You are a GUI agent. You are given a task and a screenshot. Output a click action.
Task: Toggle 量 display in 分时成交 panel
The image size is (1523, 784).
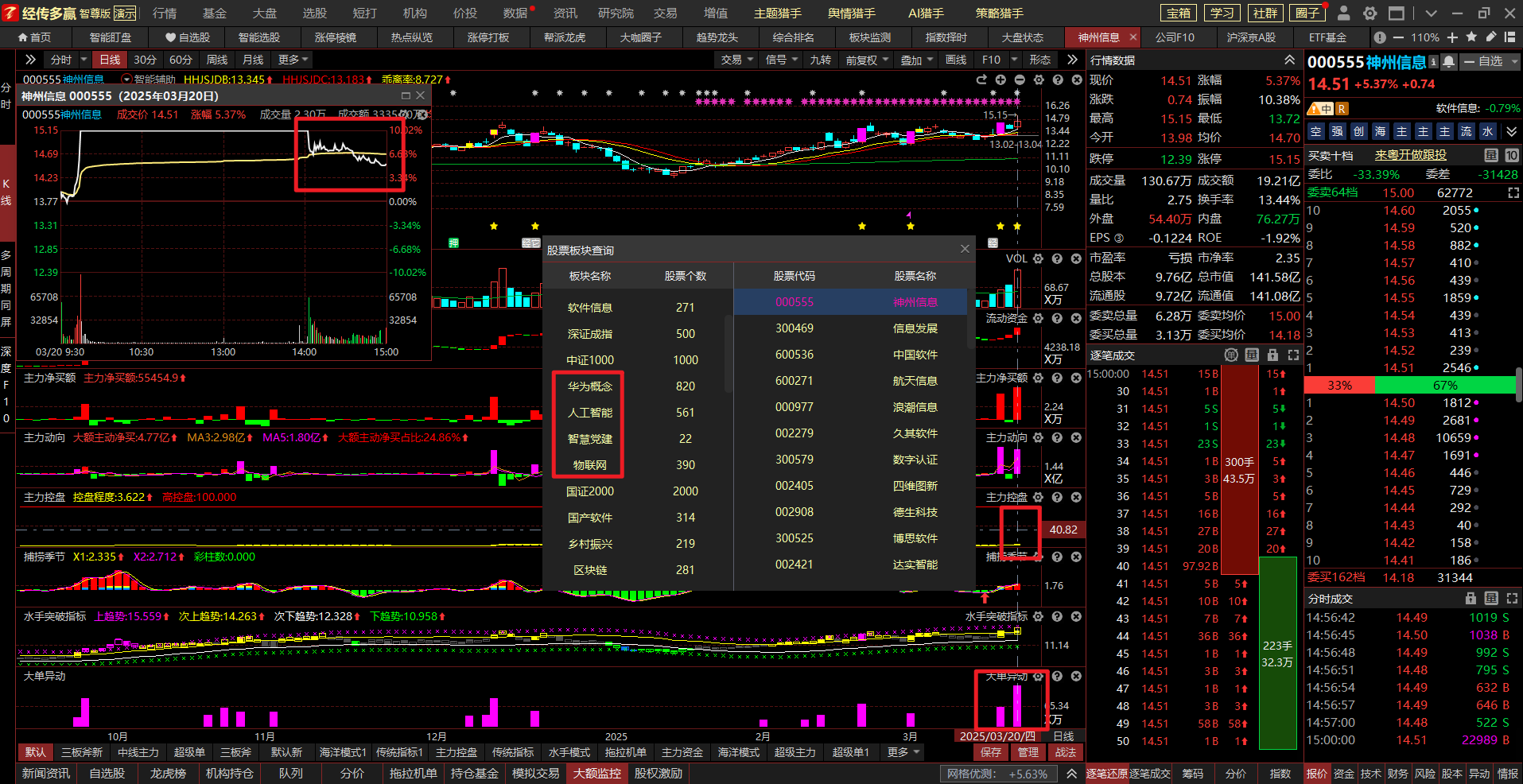click(x=1491, y=598)
